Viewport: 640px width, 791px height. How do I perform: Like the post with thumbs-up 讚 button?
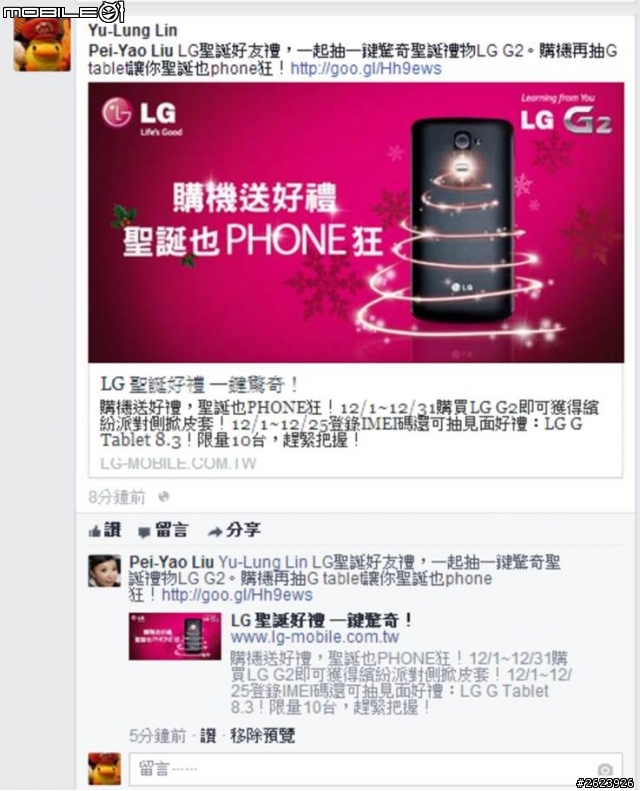105,530
